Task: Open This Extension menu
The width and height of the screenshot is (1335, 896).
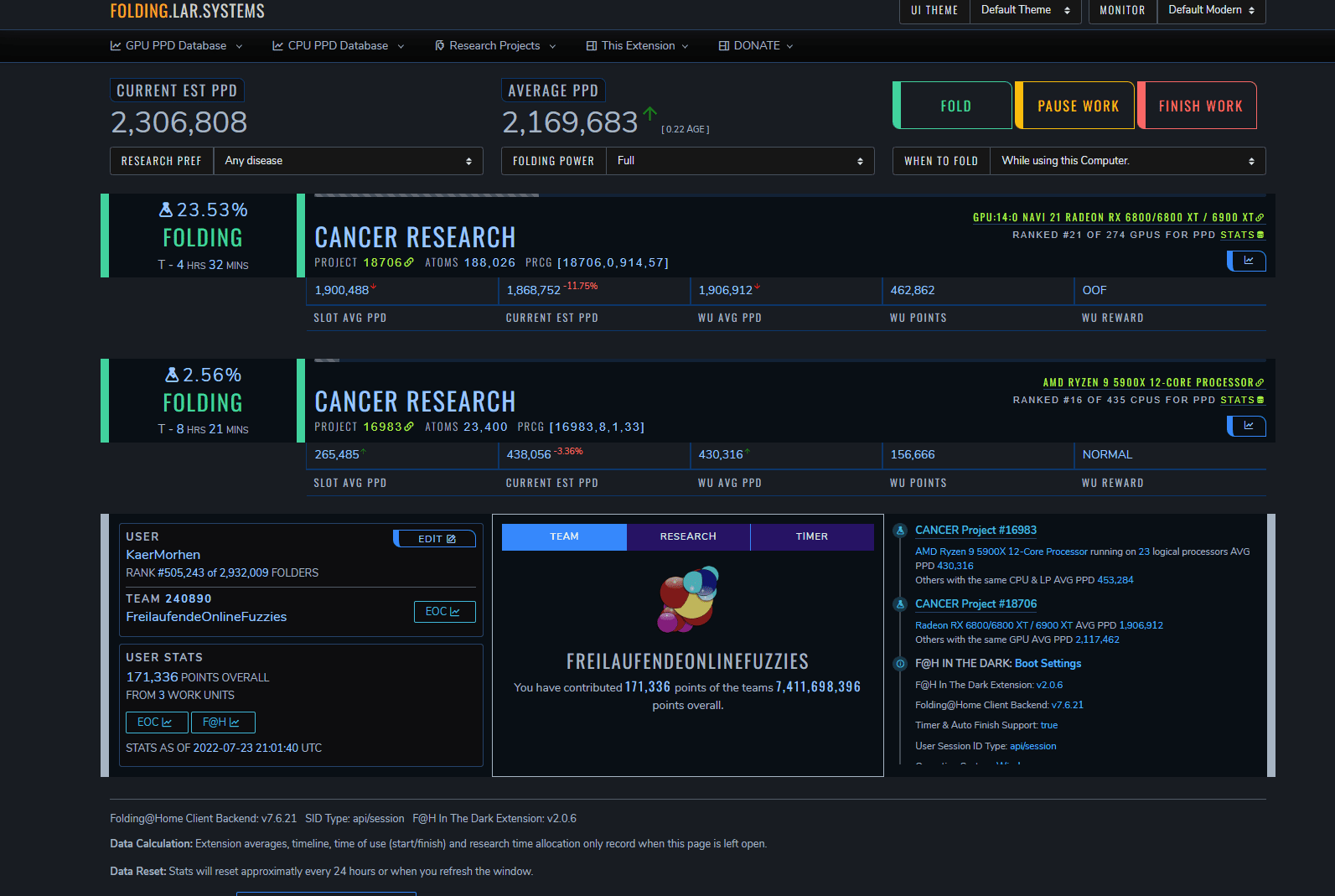Action: 637,45
